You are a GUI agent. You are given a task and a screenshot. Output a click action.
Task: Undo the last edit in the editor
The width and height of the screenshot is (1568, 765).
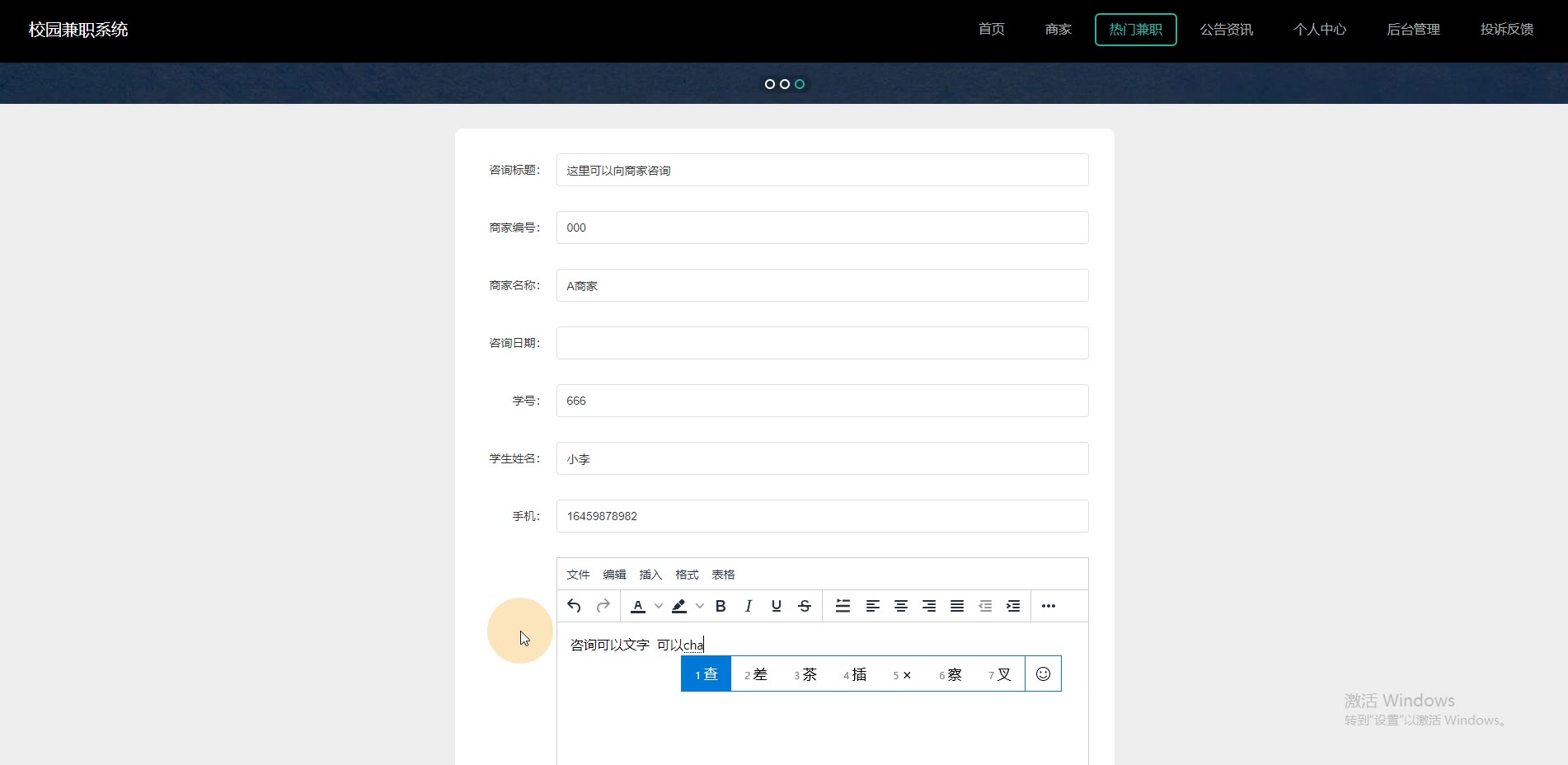(x=575, y=606)
